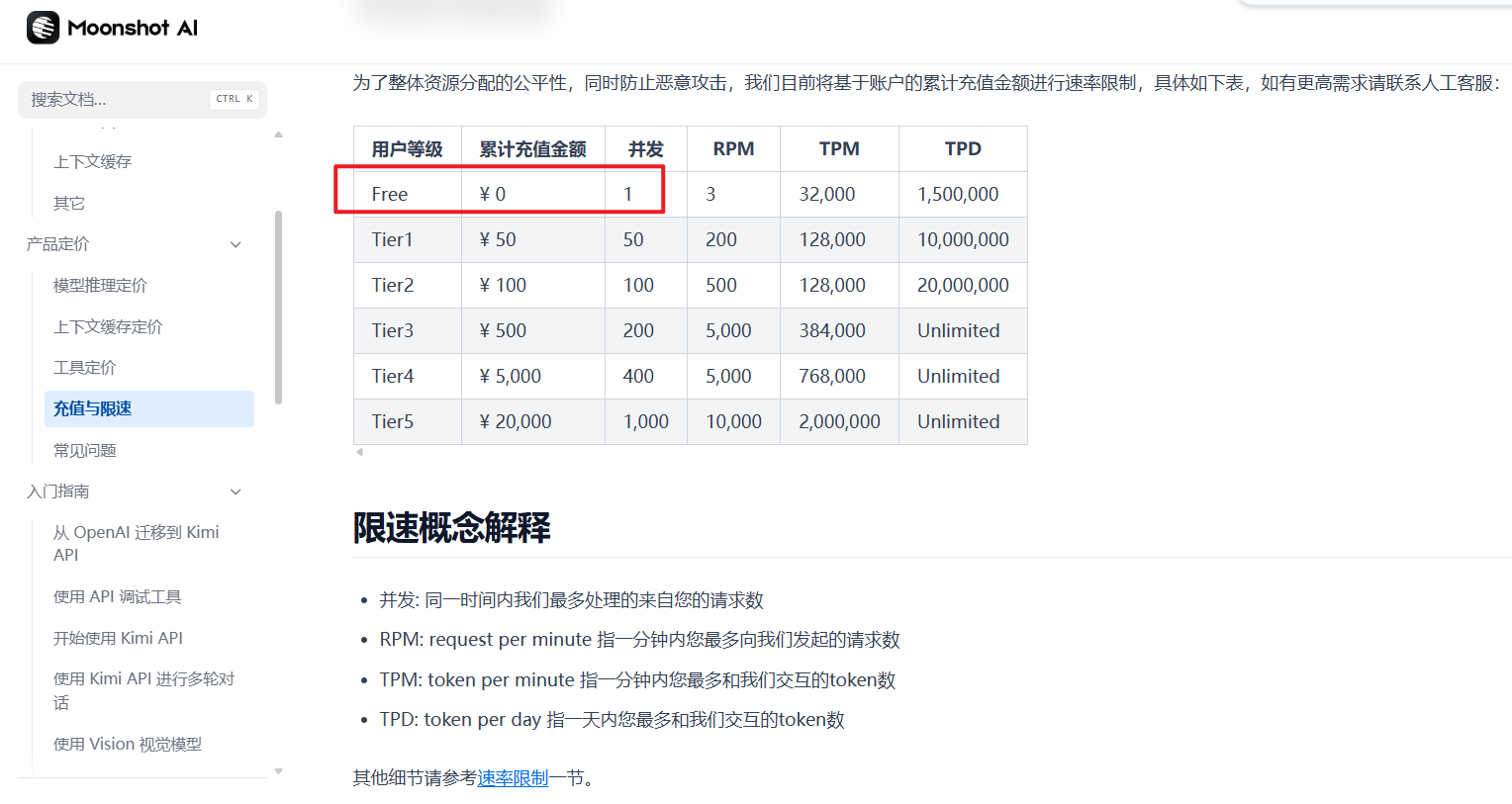Focus the 搜索文档 search field
The height and width of the screenshot is (804, 1512).
(142, 99)
